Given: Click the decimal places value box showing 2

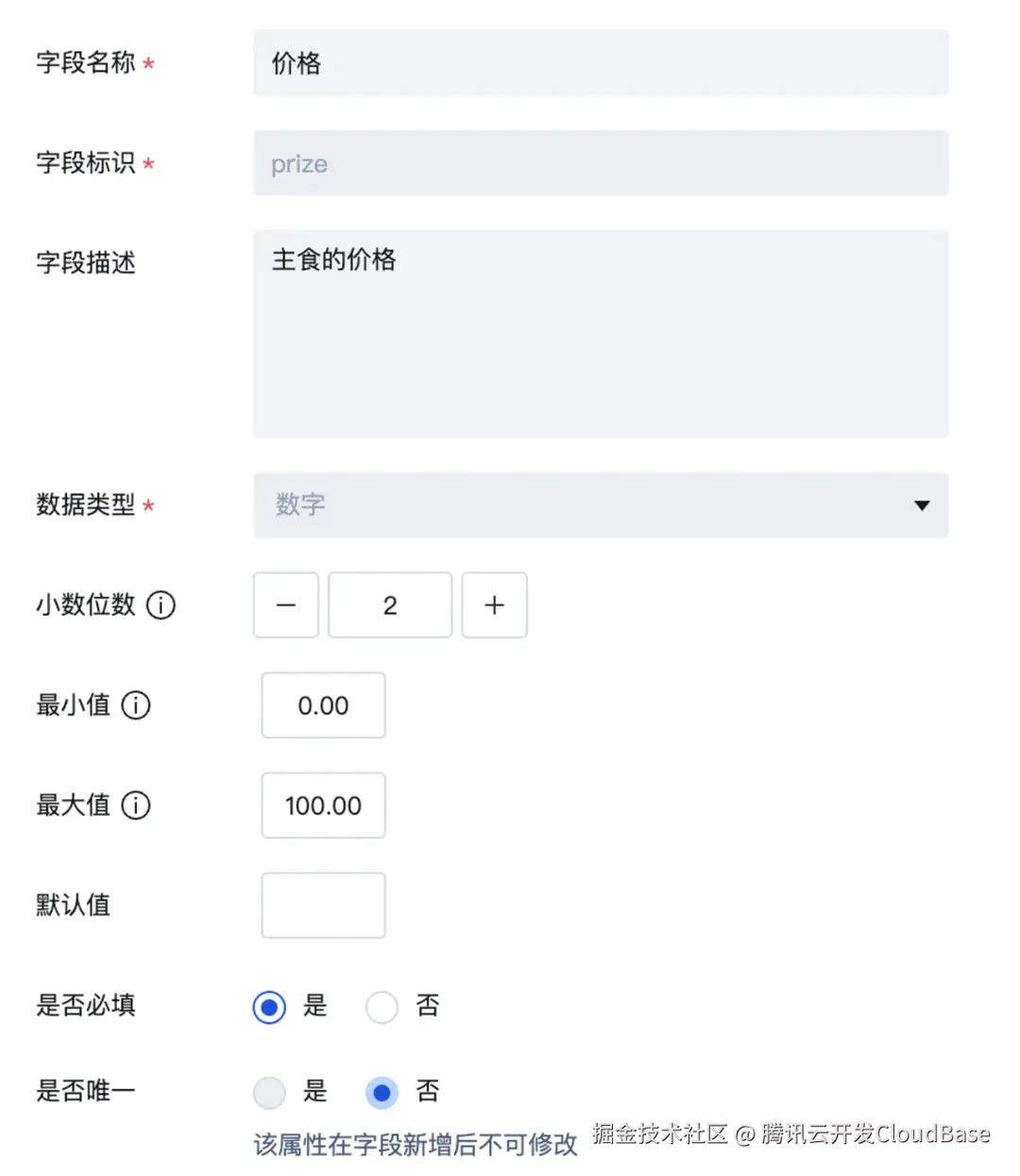Looking at the screenshot, I should 389,605.
